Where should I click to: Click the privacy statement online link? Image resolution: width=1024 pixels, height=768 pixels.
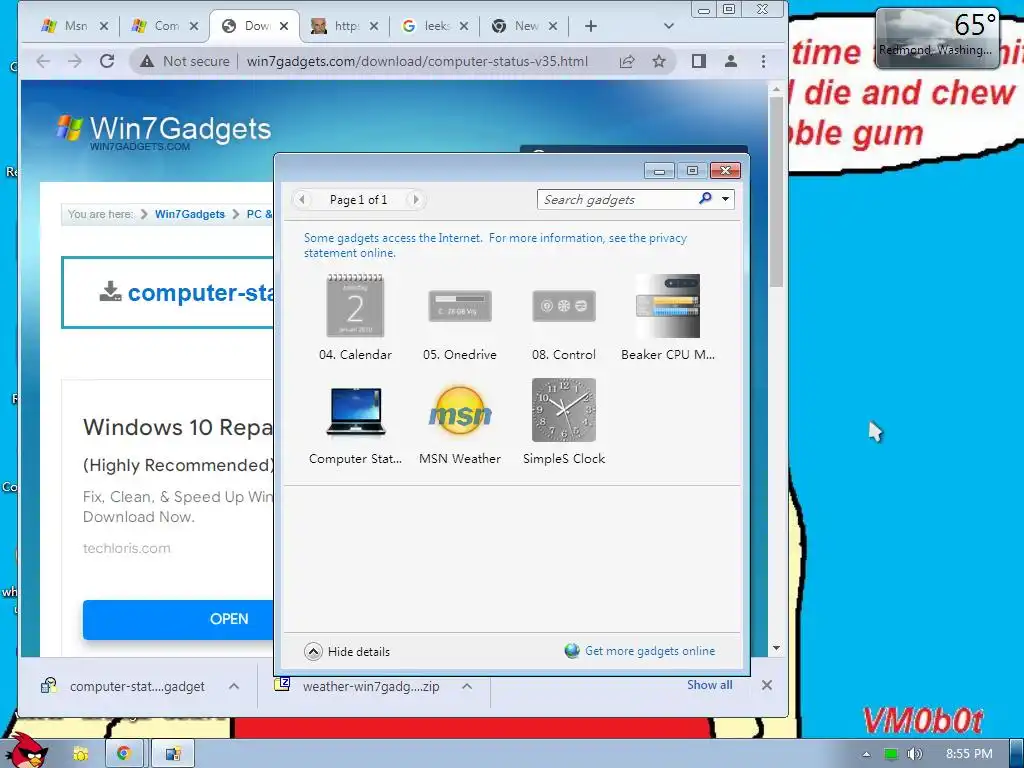click(495, 245)
